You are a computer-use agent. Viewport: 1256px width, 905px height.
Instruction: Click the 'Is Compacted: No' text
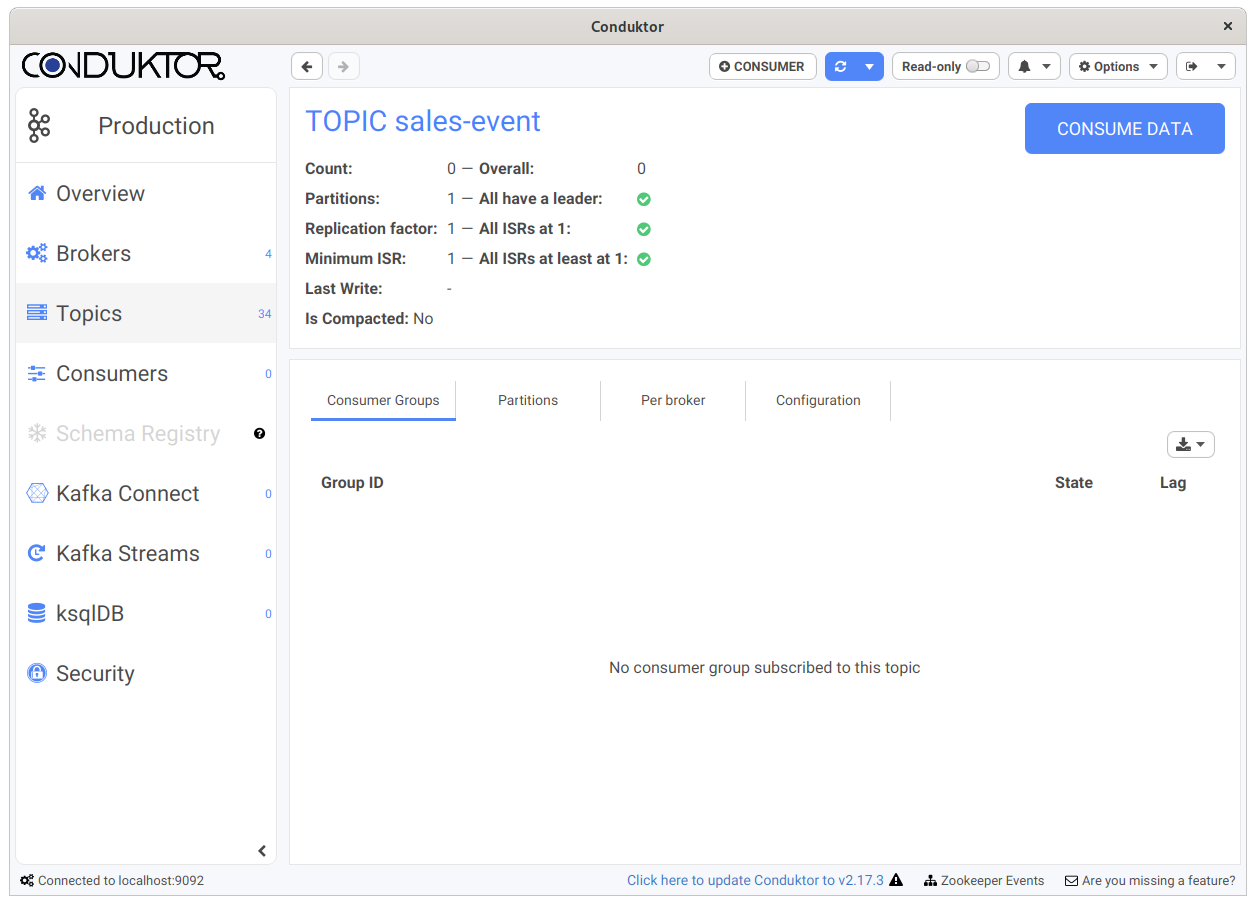369,319
